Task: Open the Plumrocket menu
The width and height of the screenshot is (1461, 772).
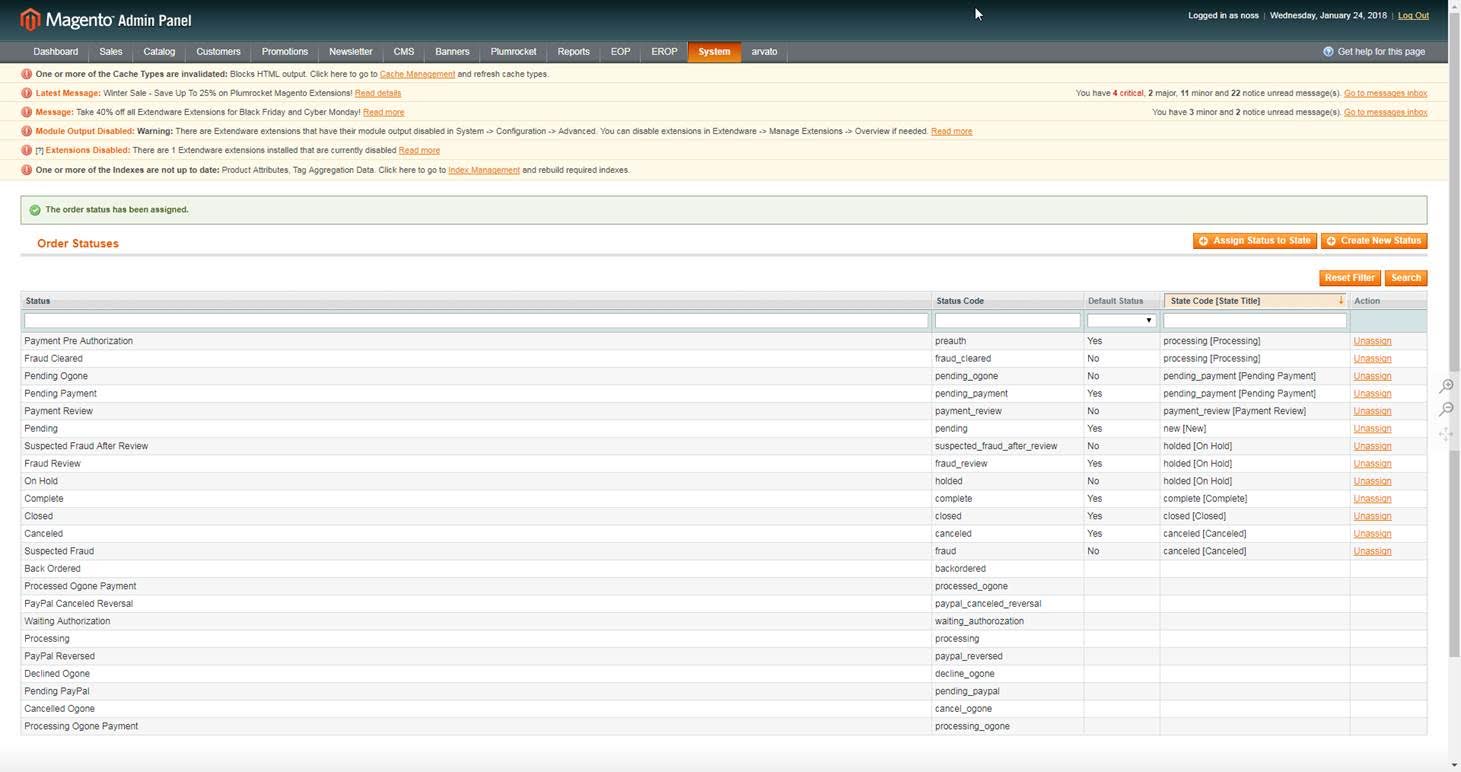Action: 514,51
